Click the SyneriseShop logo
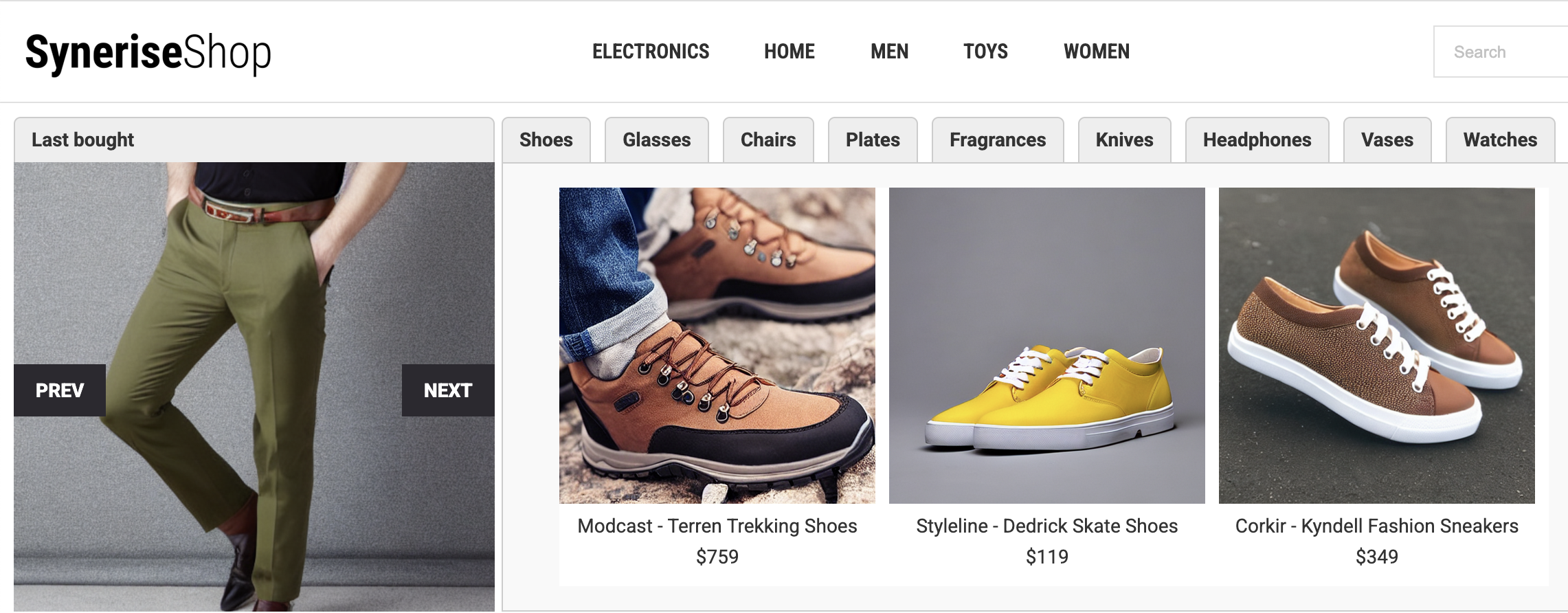The image size is (1568, 613). (x=148, y=53)
